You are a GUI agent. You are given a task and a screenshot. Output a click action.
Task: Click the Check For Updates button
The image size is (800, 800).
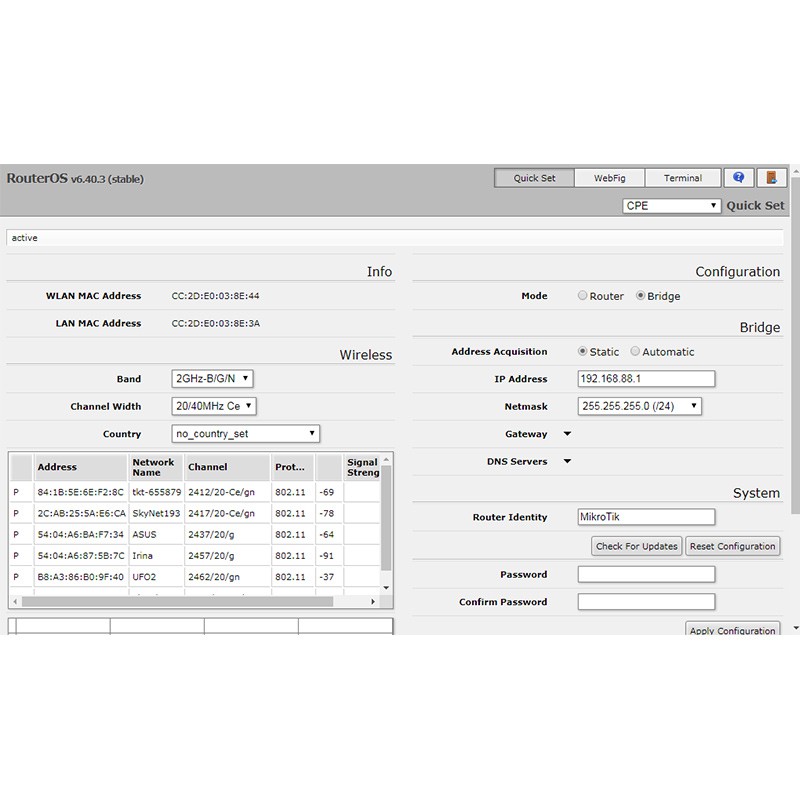[637, 546]
